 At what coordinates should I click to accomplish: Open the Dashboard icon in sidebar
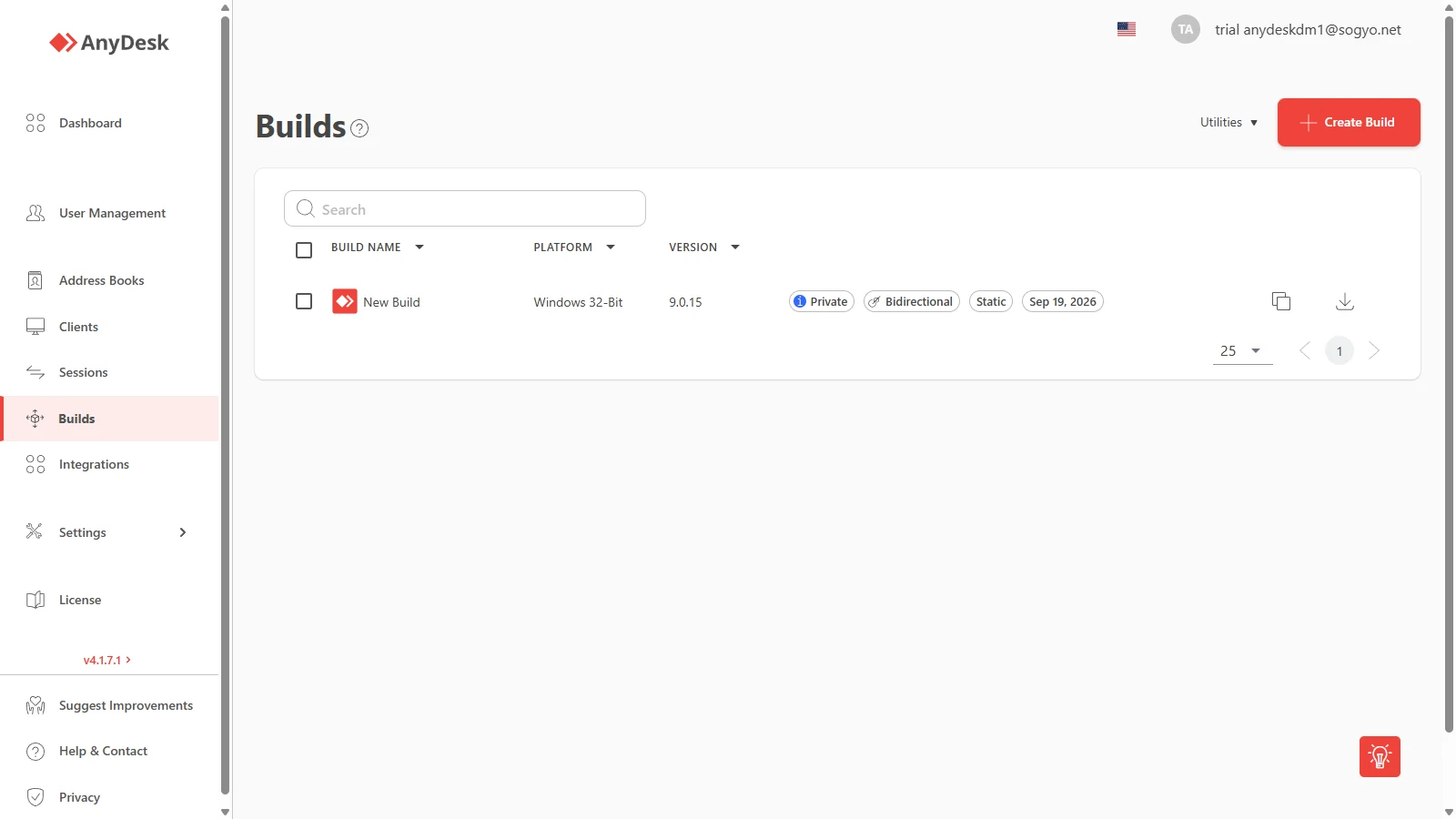[x=35, y=123]
